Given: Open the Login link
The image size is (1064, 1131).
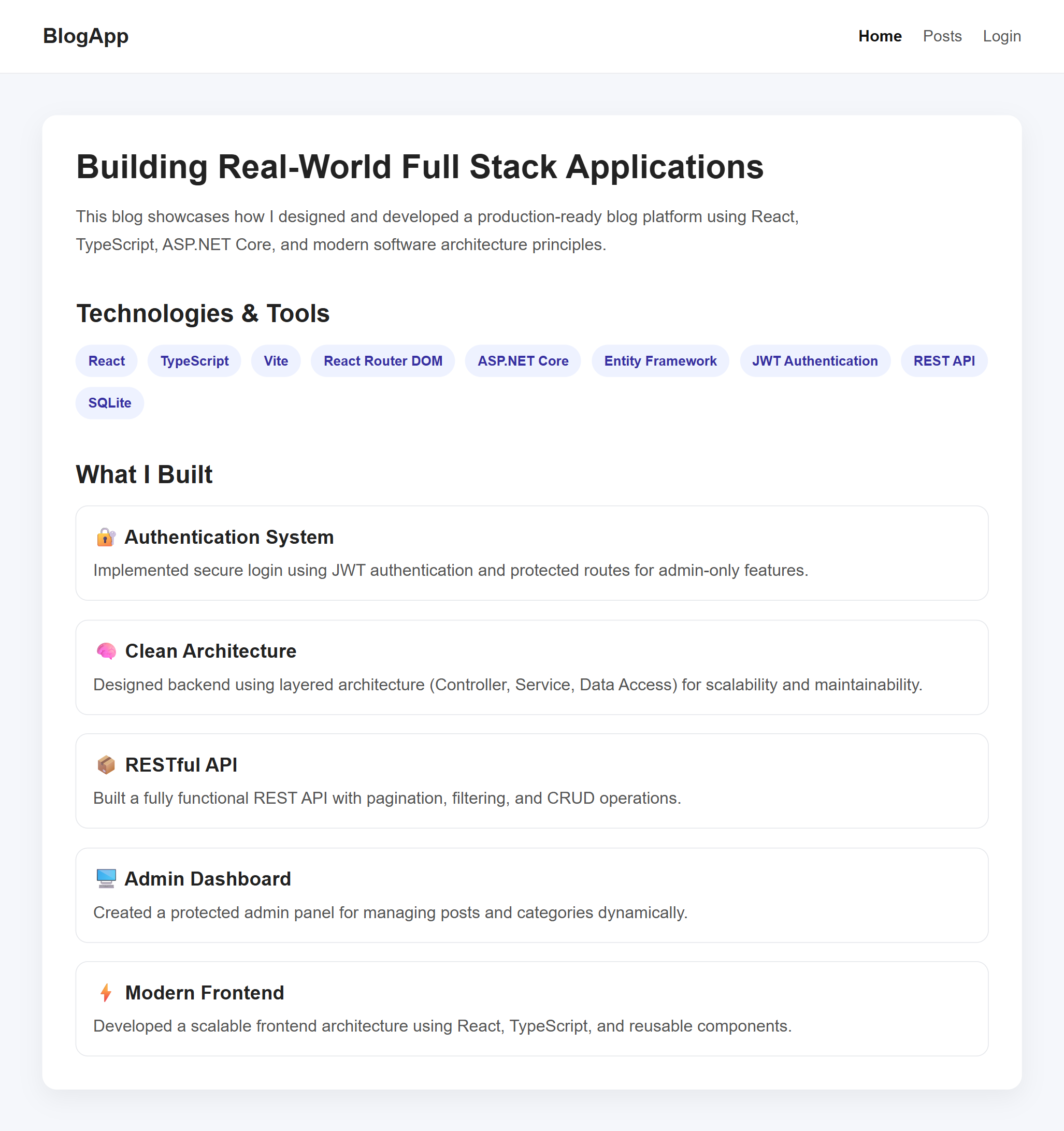Looking at the screenshot, I should tap(1001, 36).
